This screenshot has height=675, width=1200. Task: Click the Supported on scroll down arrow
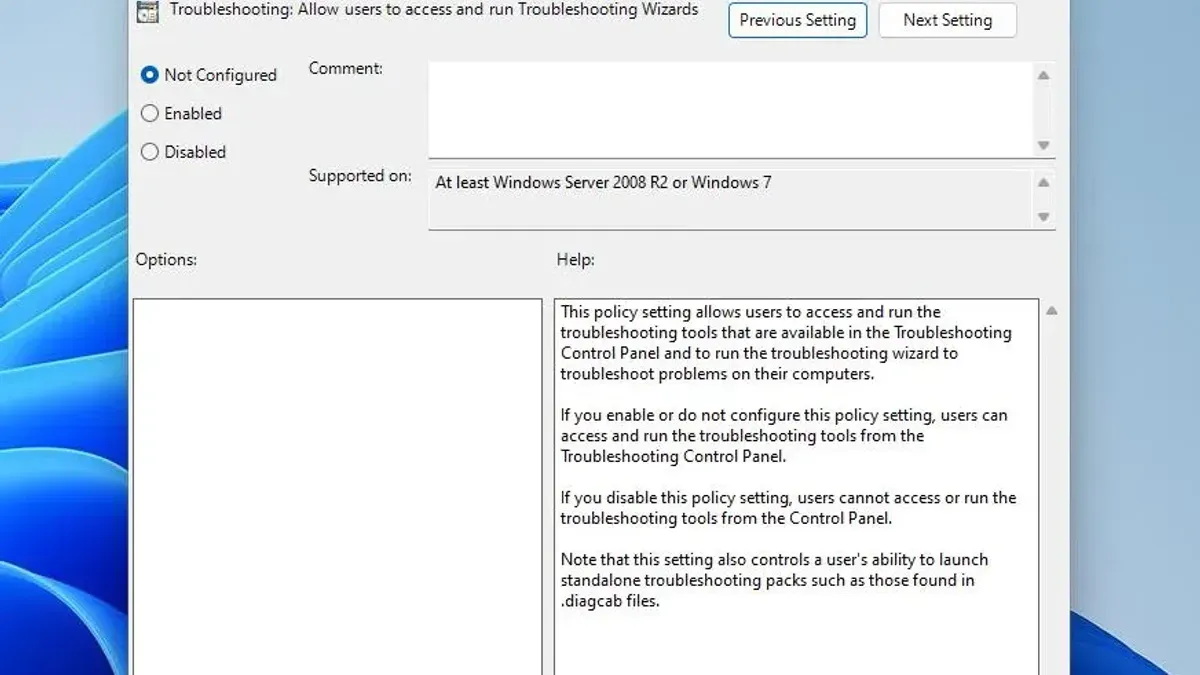(x=1043, y=216)
